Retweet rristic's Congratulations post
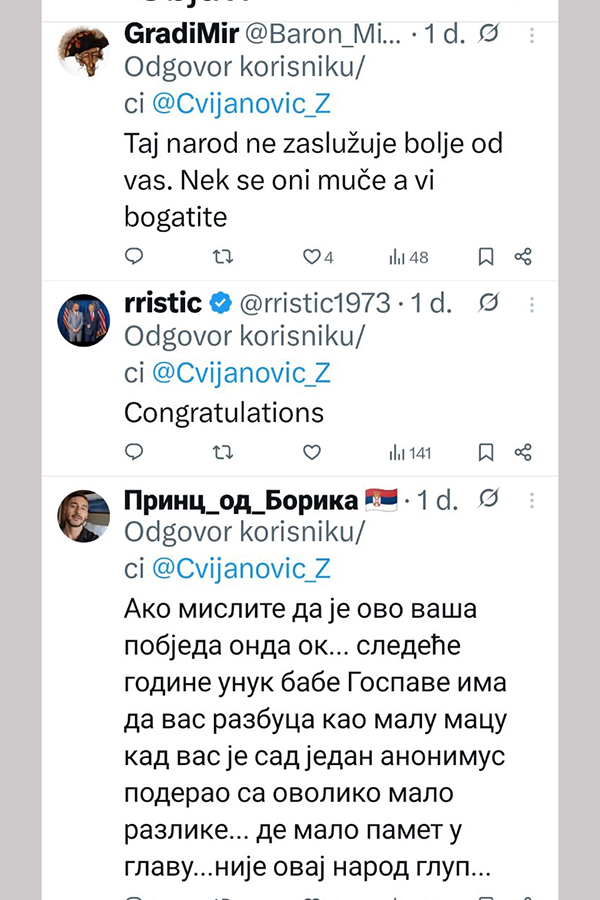 click(223, 453)
